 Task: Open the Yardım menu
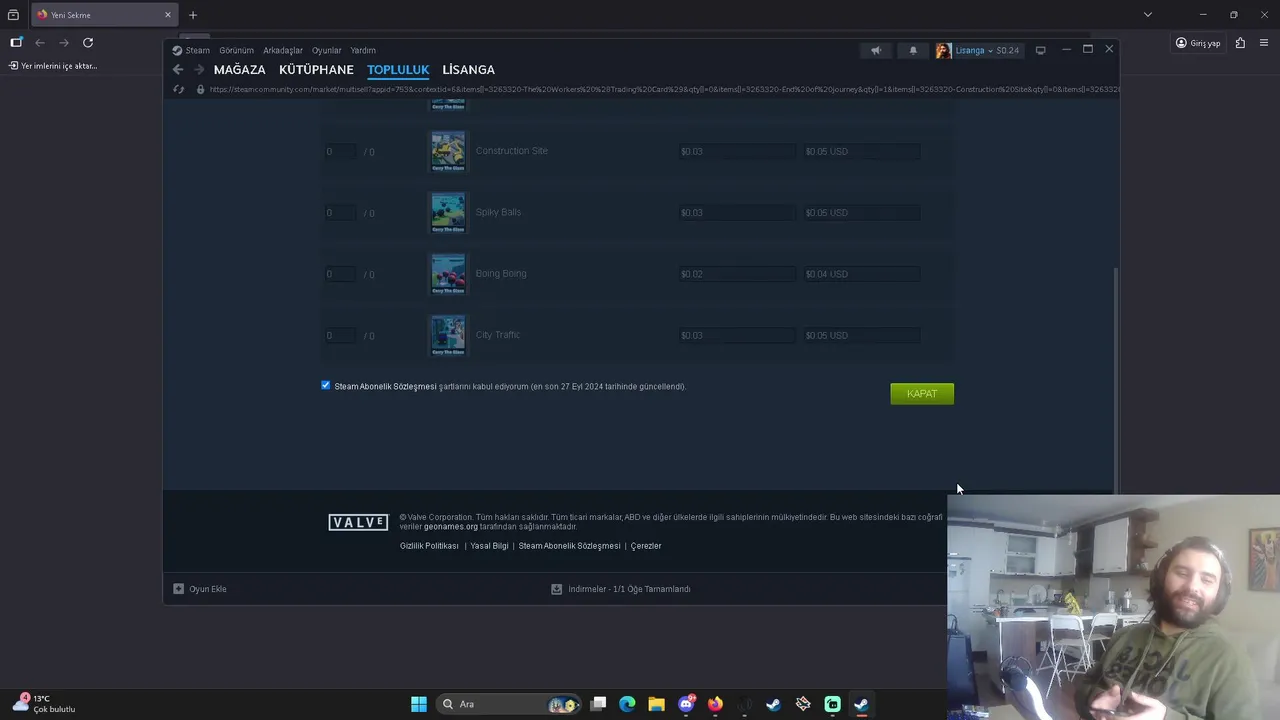[363, 50]
